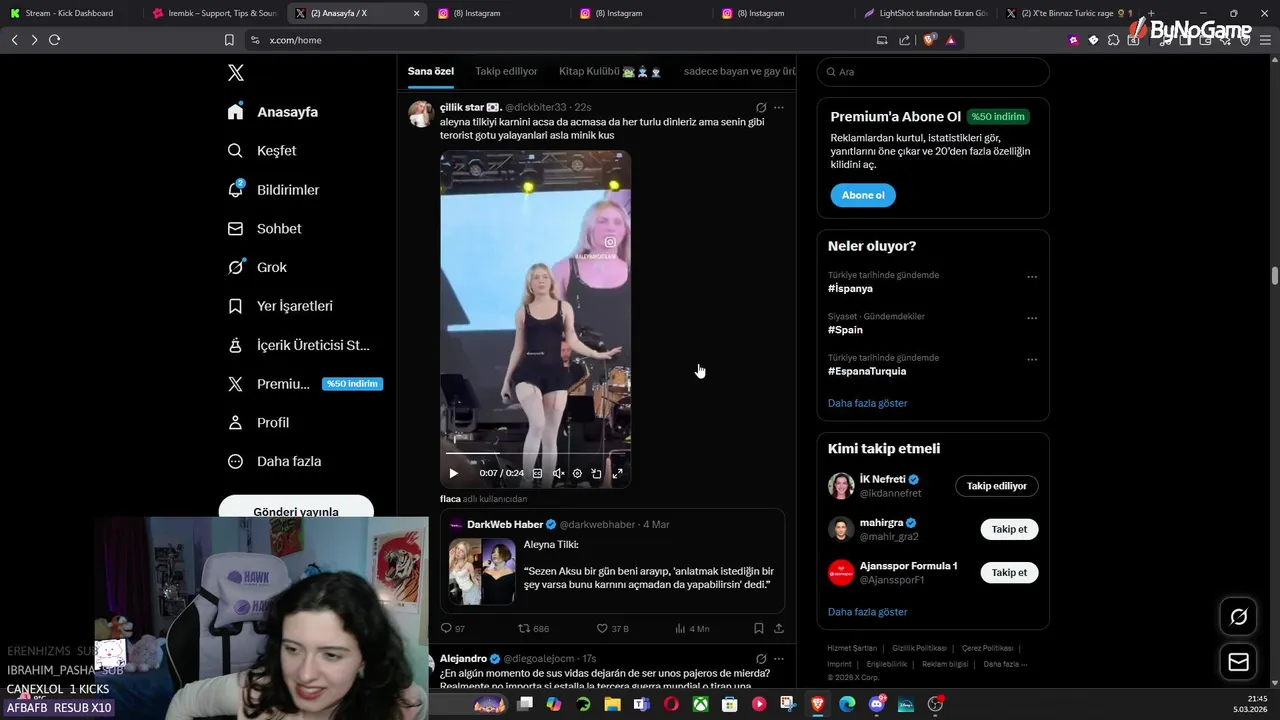Click Grok icon on Alejandro post
This screenshot has width=1280, height=720.
(x=761, y=660)
